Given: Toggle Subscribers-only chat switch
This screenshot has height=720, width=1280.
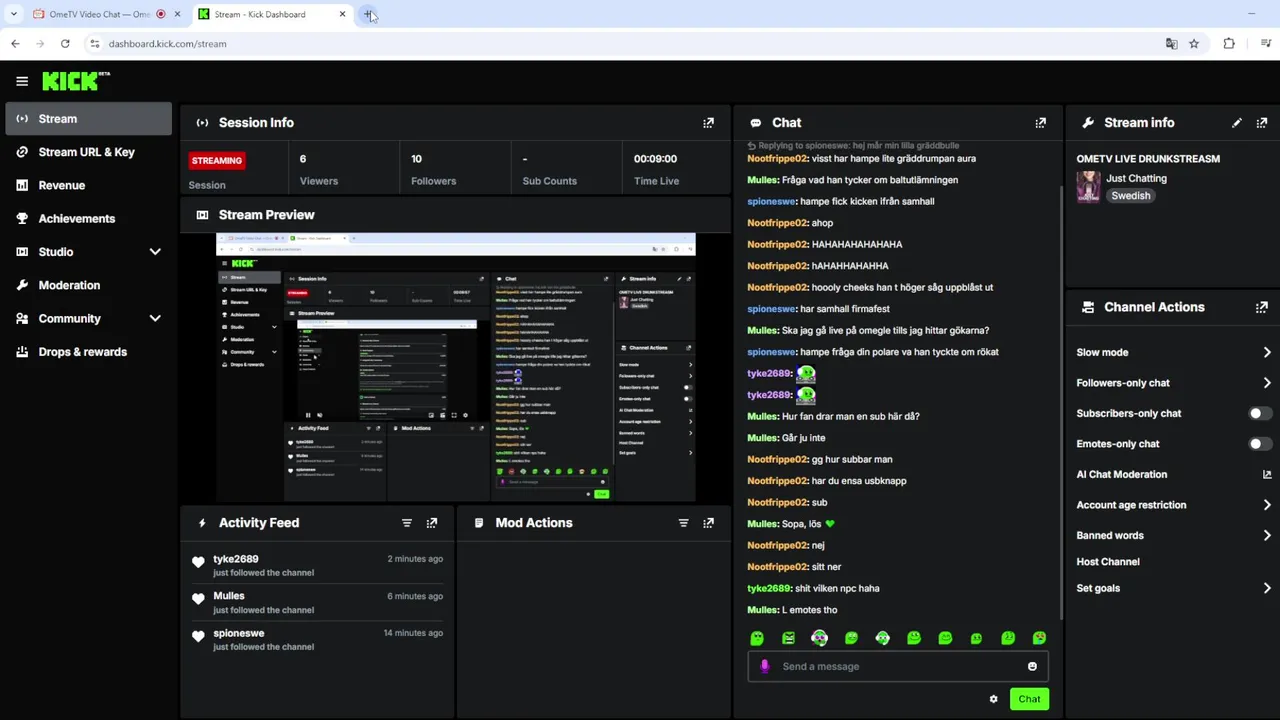Looking at the screenshot, I should pyautogui.click(x=1260, y=413).
